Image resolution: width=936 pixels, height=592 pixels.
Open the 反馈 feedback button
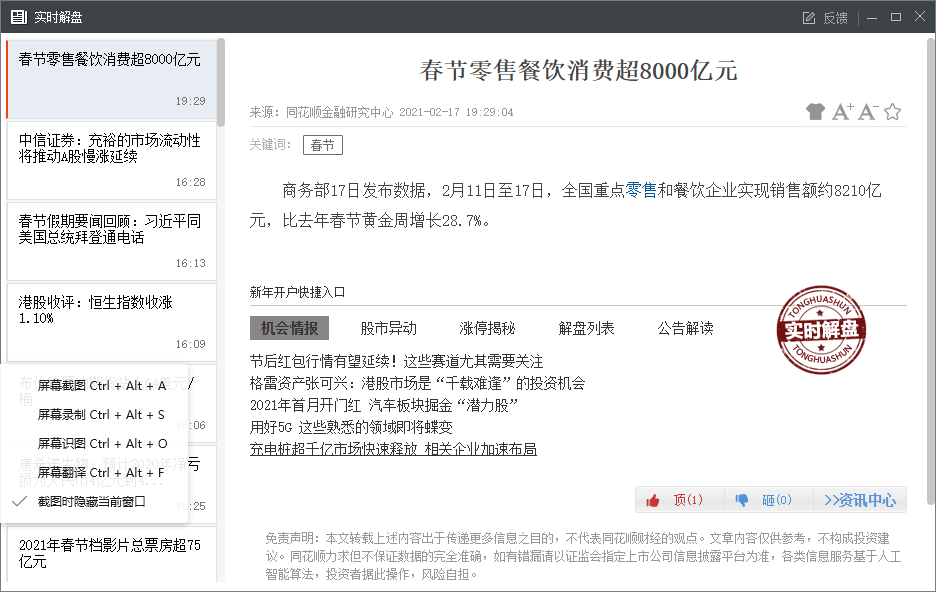click(x=825, y=18)
